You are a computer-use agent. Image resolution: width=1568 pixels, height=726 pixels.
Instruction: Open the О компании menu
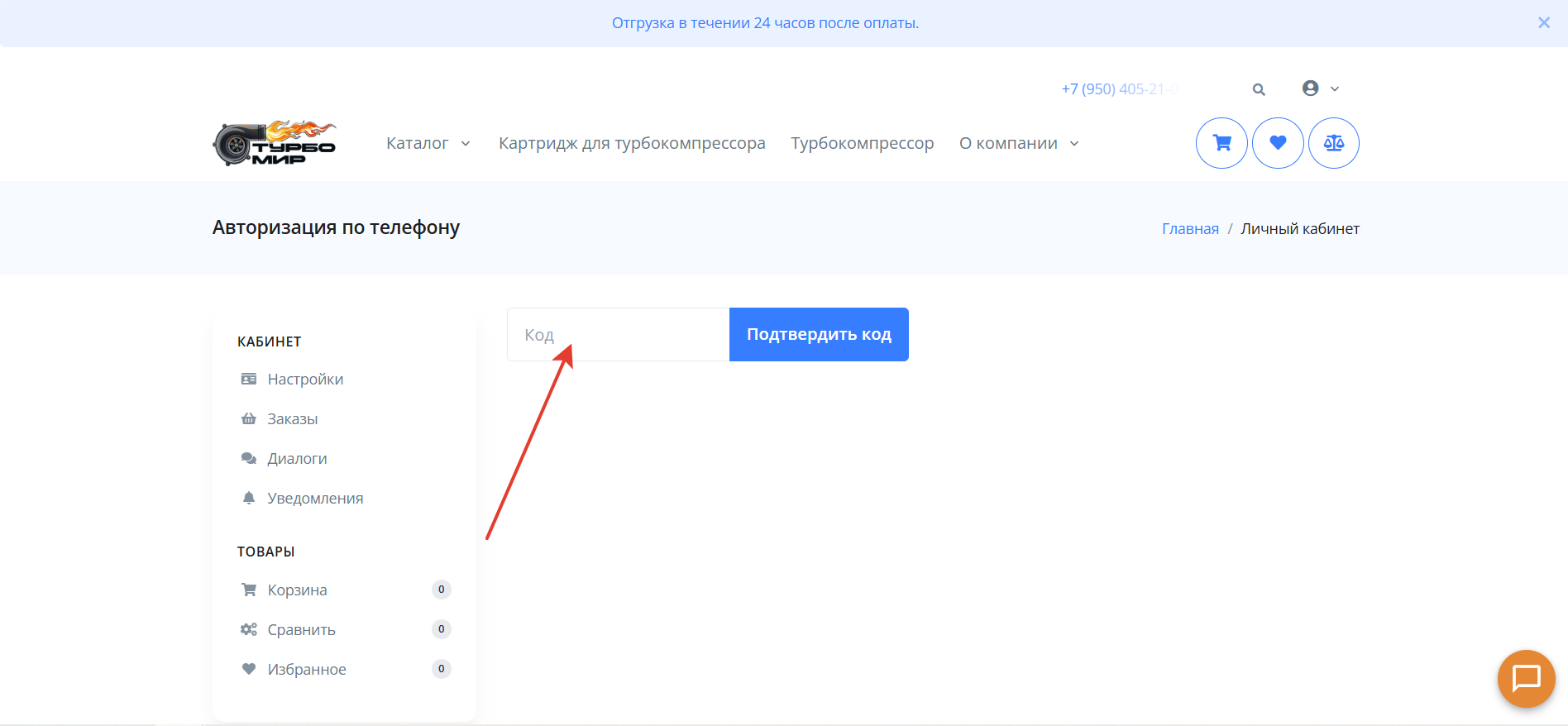pyautogui.click(x=1008, y=143)
